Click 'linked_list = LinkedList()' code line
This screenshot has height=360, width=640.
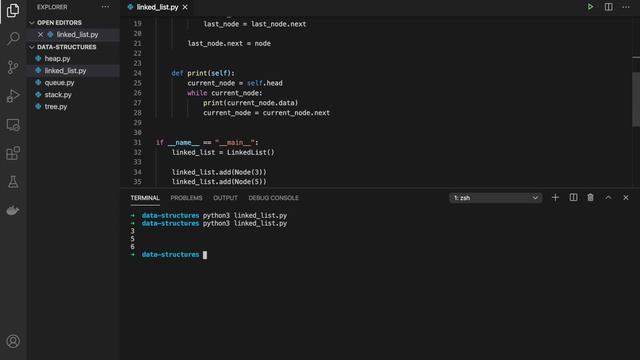pos(223,152)
